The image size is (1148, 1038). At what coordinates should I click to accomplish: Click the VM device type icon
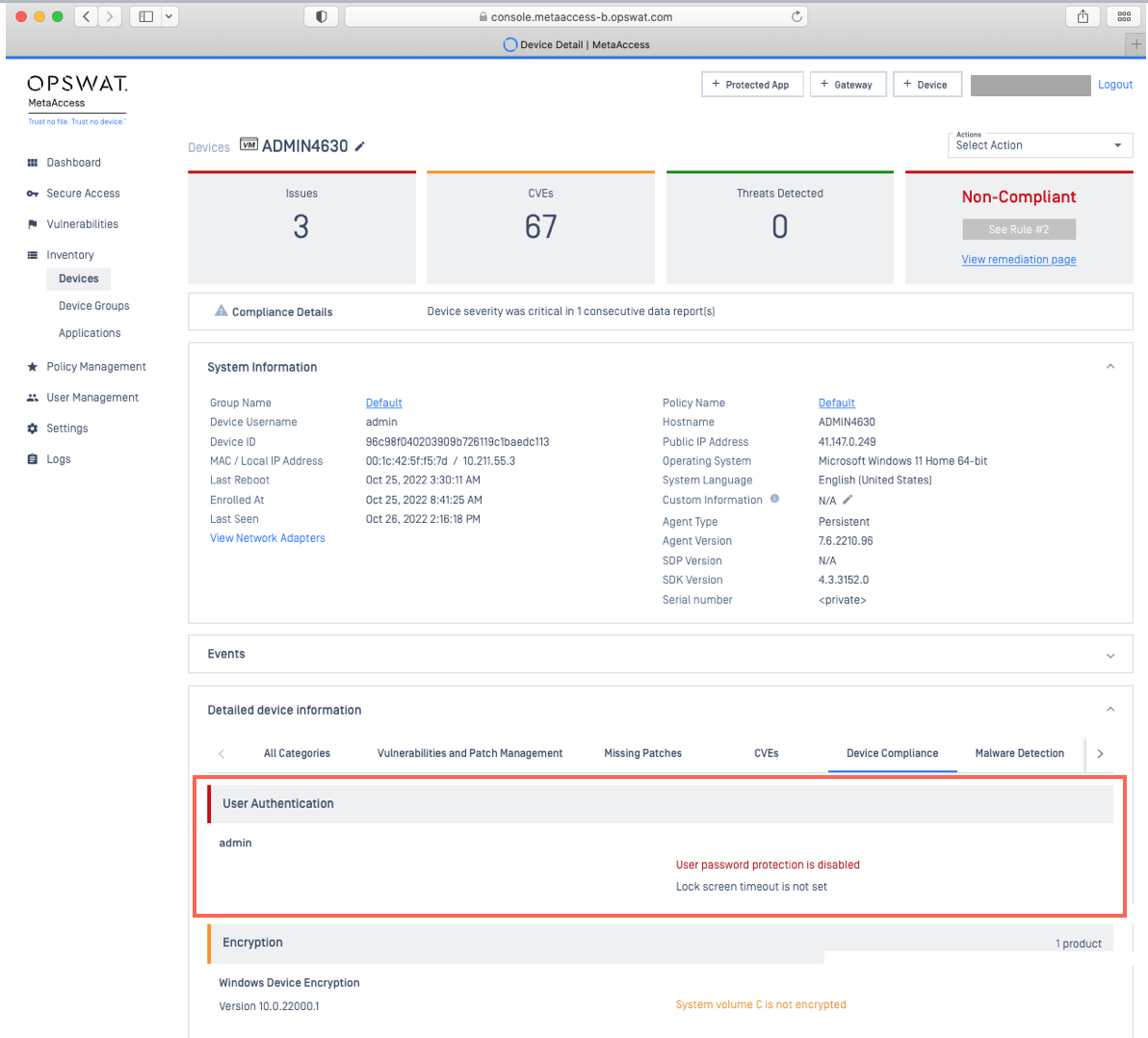tap(248, 144)
